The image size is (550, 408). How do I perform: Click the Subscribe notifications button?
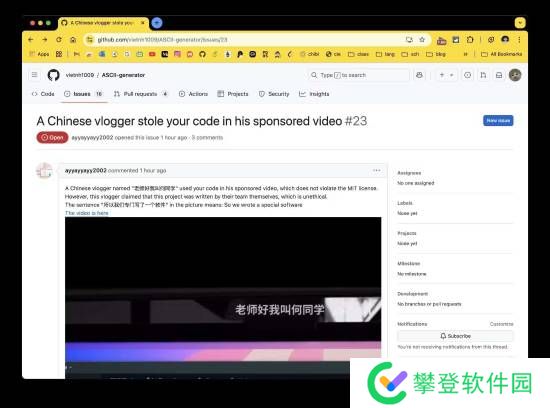pos(455,336)
